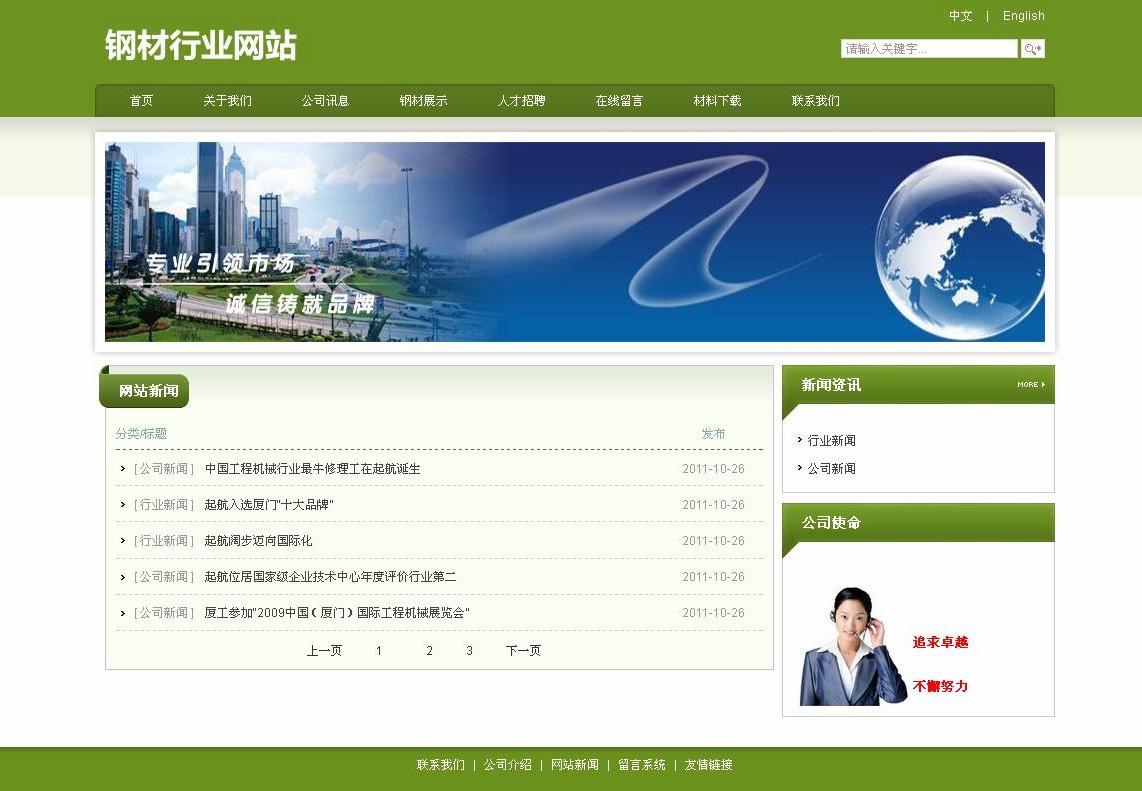Open the 行业新闻 category in sidebar
The image size is (1142, 791).
click(831, 441)
